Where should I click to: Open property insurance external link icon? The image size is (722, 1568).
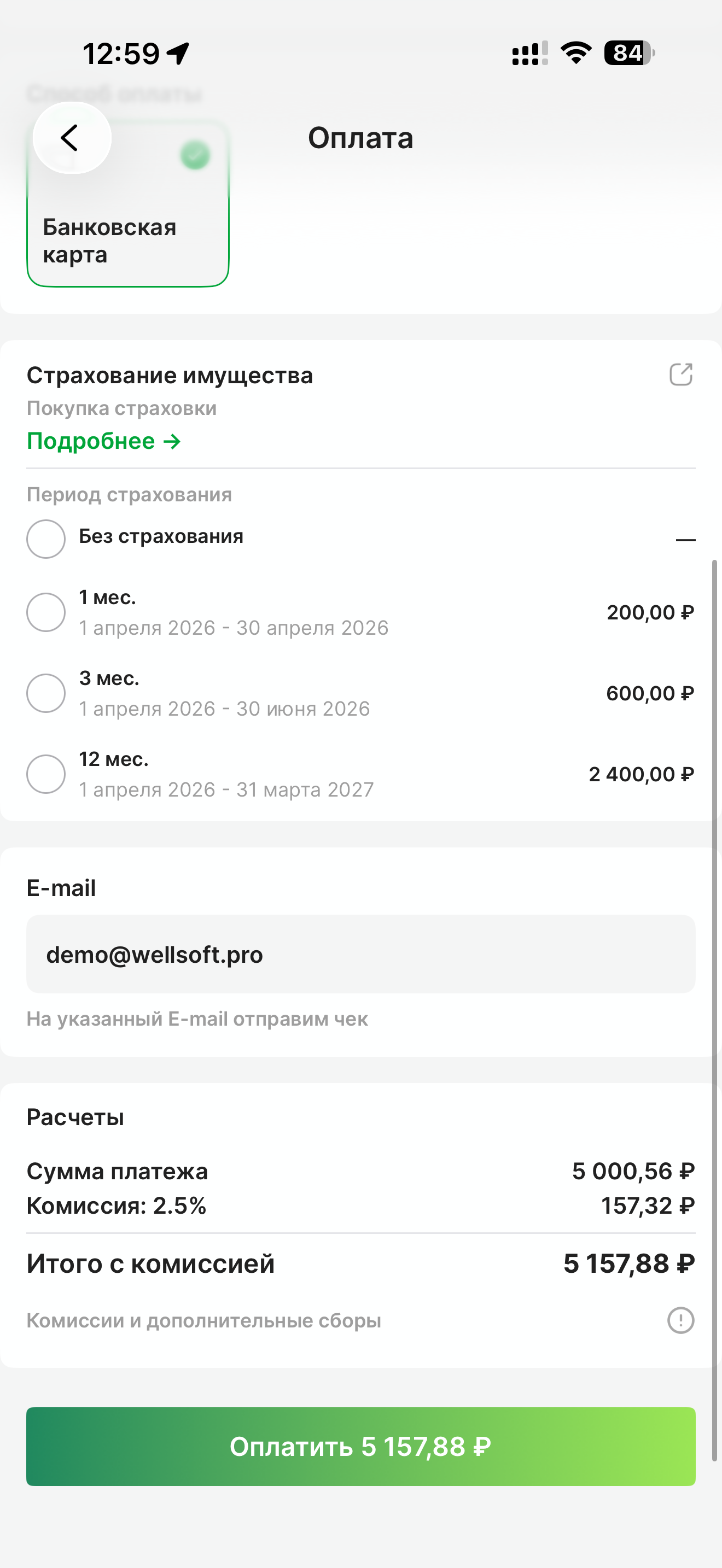coord(680,375)
